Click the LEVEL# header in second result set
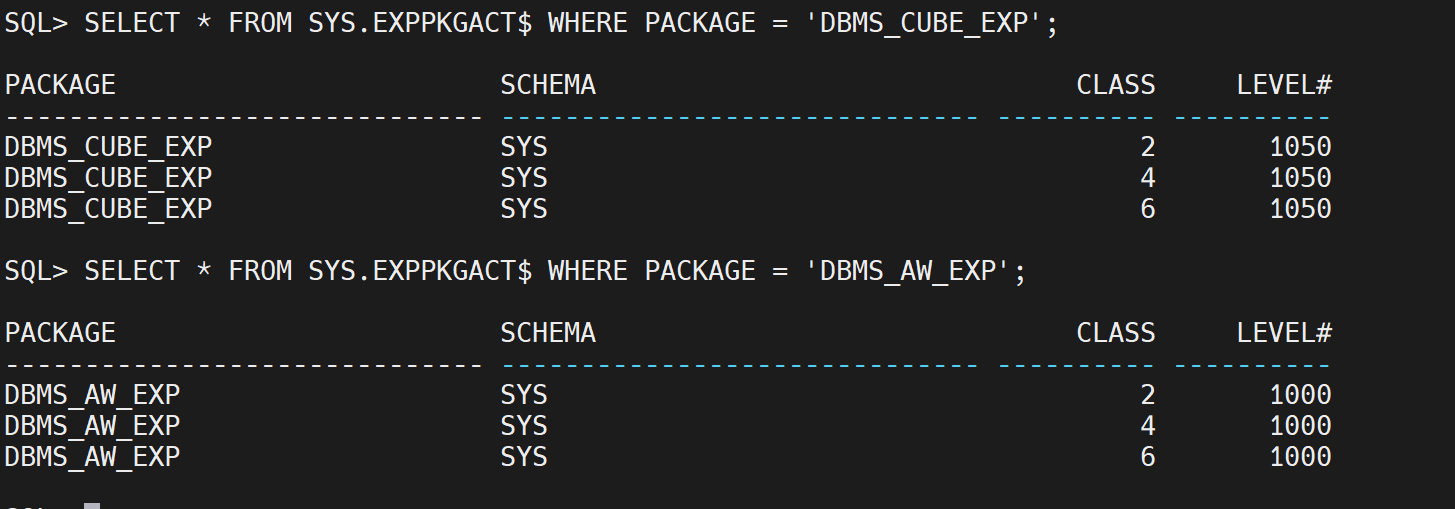This screenshot has height=509, width=1455. [1284, 333]
